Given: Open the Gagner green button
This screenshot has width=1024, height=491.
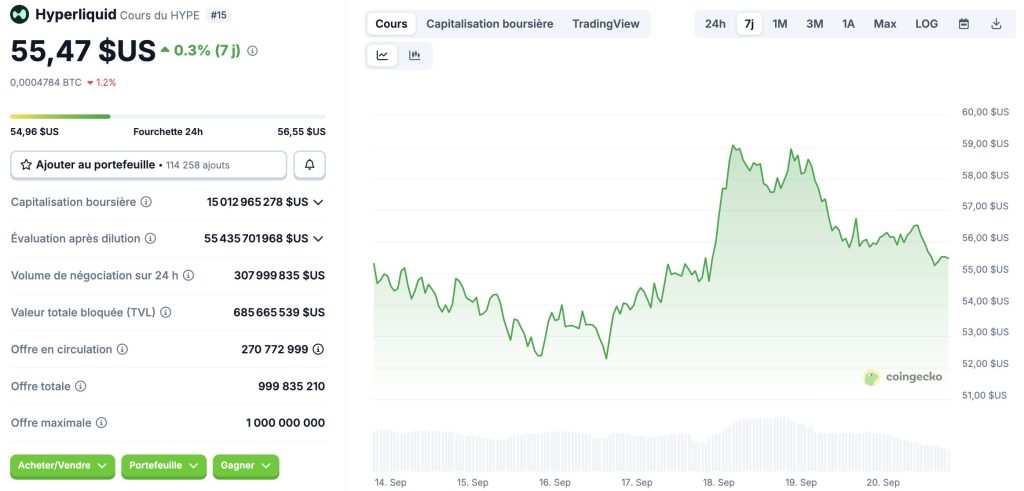Looking at the screenshot, I should click(245, 466).
